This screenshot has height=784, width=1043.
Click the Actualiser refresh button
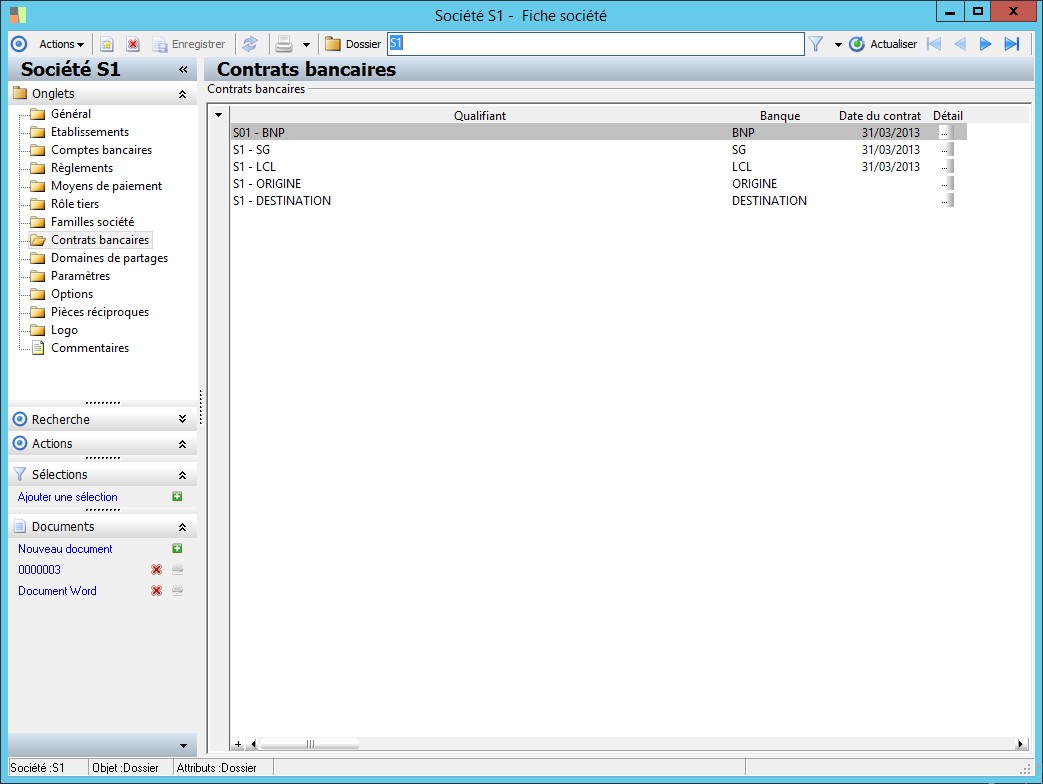click(x=883, y=44)
